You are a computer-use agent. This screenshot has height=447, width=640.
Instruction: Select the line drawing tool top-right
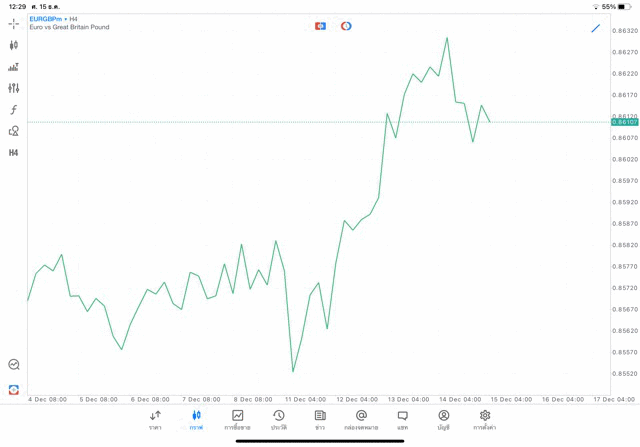(596, 28)
